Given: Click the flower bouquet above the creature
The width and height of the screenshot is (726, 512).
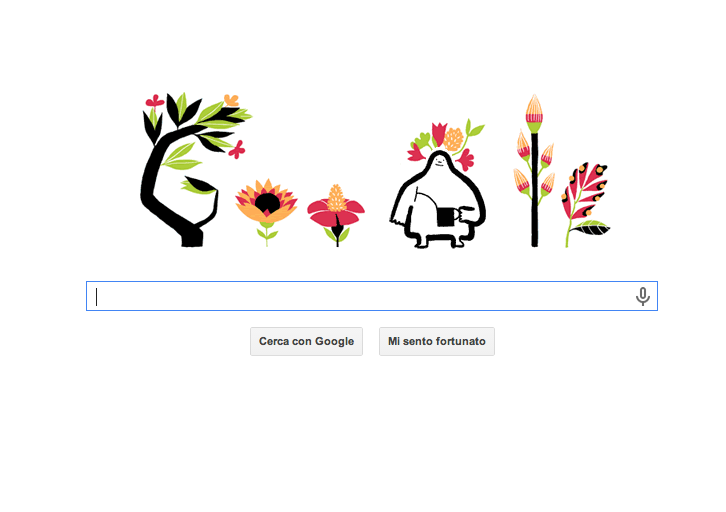Looking at the screenshot, I should (444, 141).
